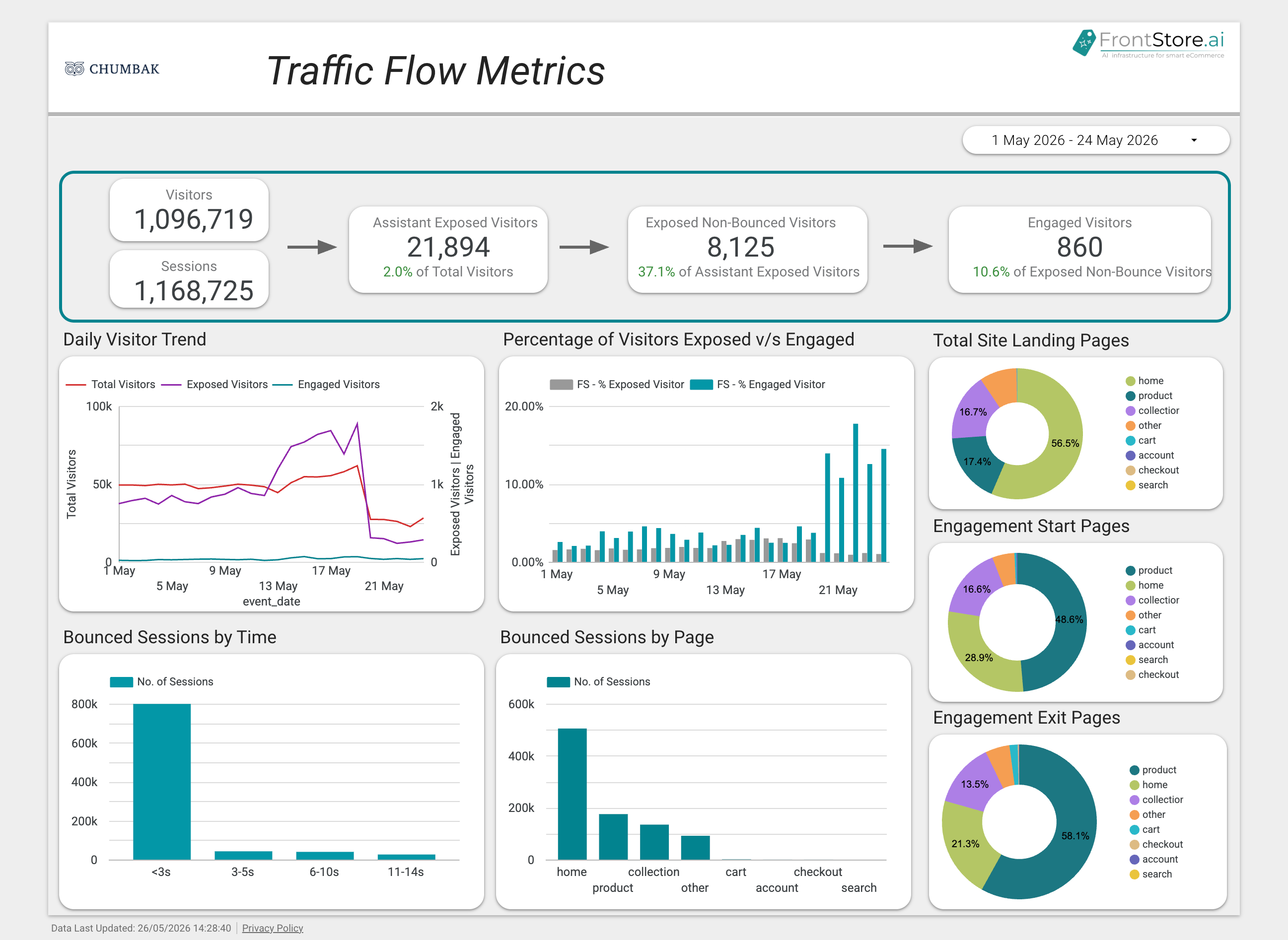The image size is (1288, 940).
Task: Click 10.6% of Exposed Non-Bounce Visitors text
Action: coord(1092,272)
